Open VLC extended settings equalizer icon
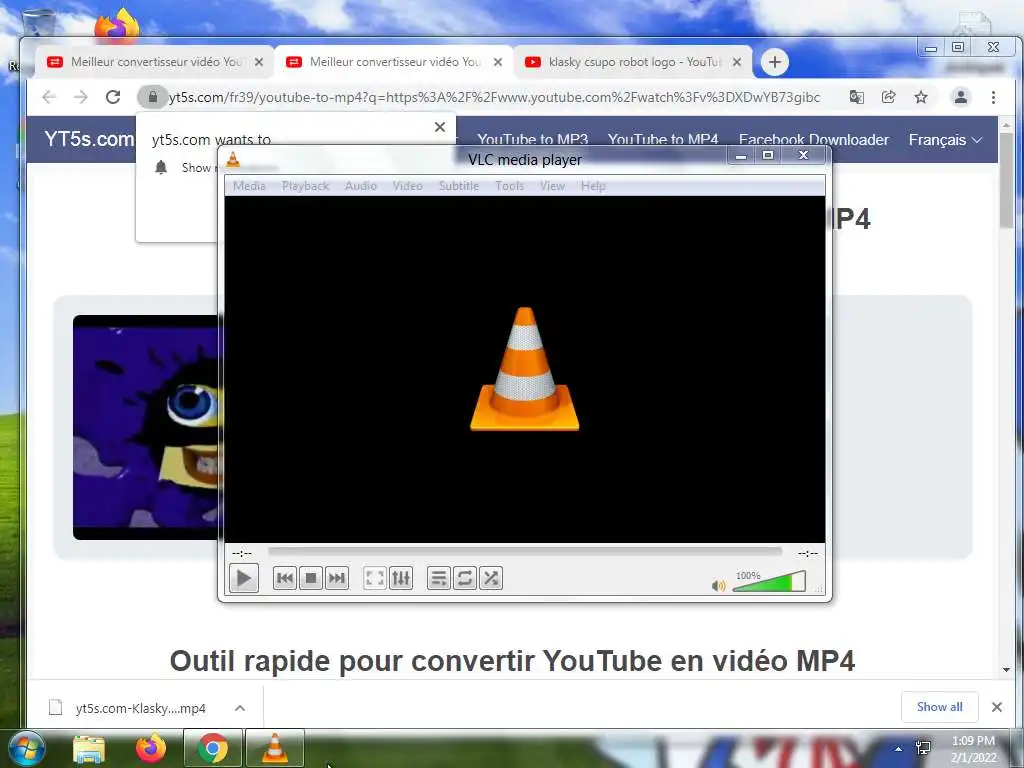This screenshot has height=768, width=1024. (x=401, y=578)
